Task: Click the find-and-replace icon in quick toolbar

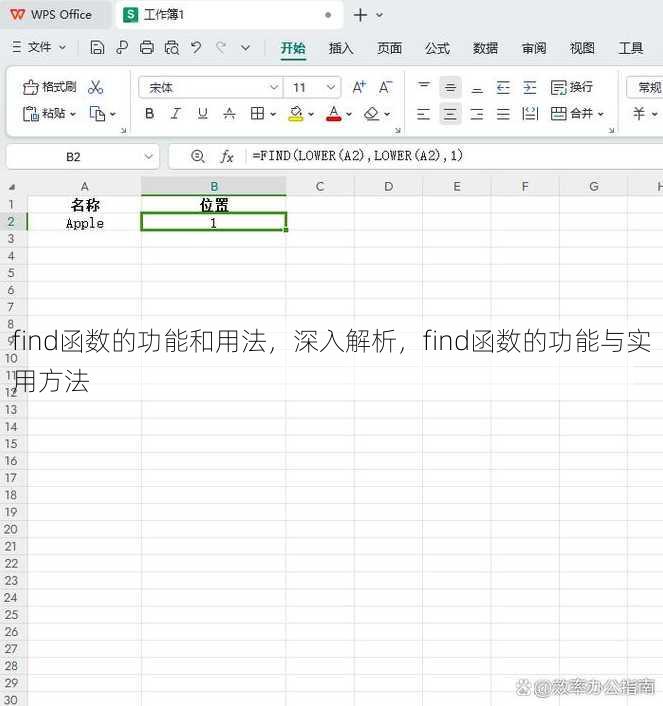Action: coord(122,47)
